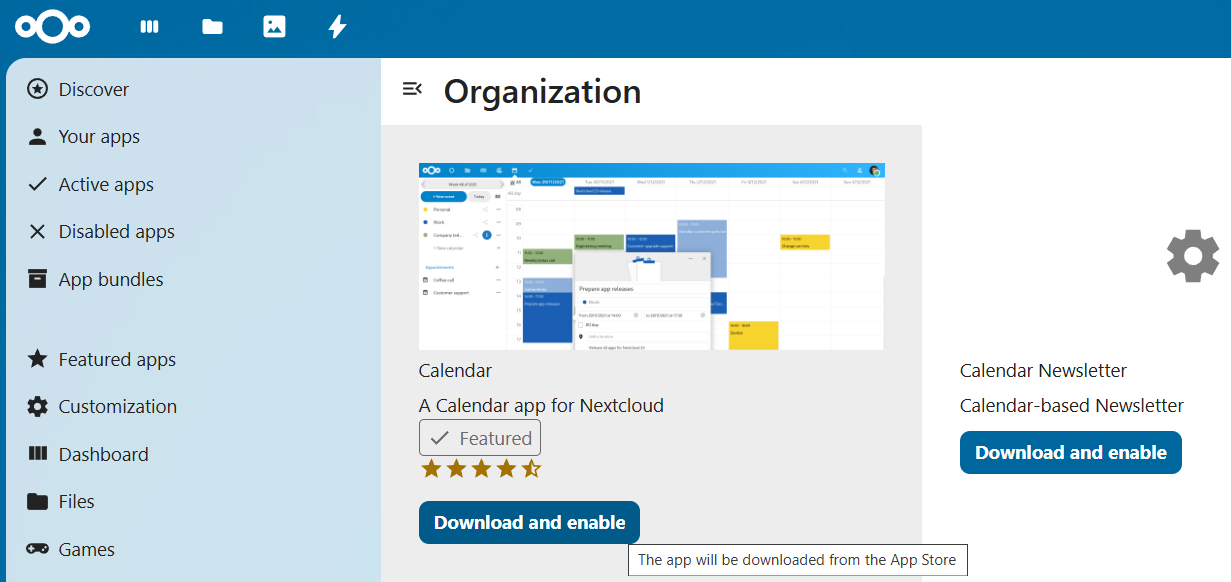Image resolution: width=1231 pixels, height=582 pixels.
Task: Download and enable the Calendar app
Action: pyautogui.click(x=529, y=523)
